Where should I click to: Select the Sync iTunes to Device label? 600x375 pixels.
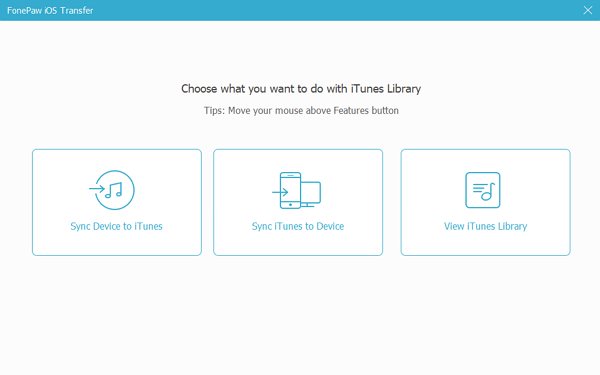[298, 227]
